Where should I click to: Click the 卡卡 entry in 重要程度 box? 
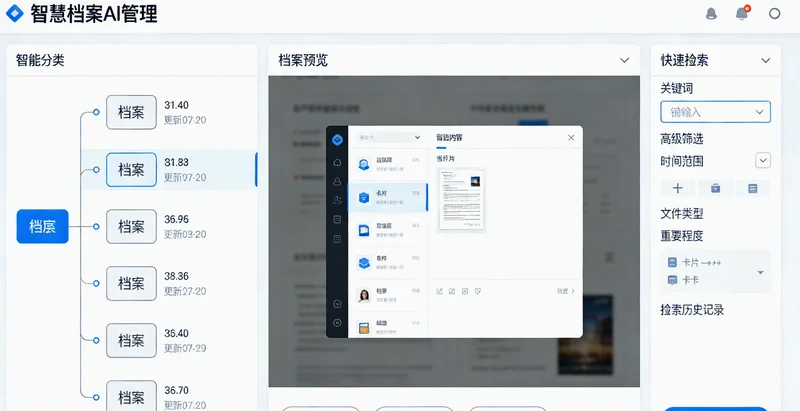684,280
